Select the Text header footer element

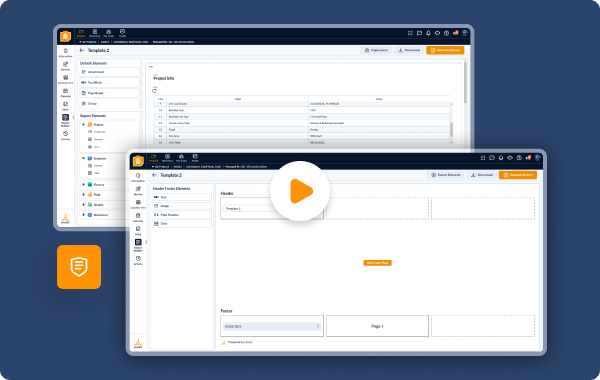(182, 197)
